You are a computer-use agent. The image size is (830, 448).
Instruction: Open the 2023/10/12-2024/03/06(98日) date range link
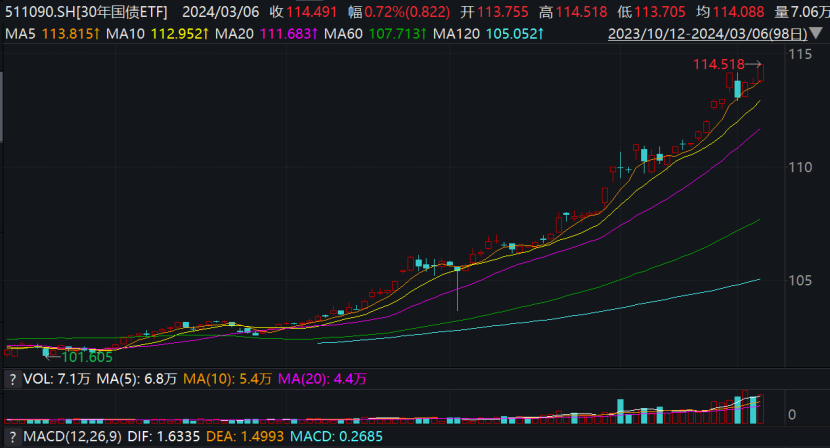(708, 34)
